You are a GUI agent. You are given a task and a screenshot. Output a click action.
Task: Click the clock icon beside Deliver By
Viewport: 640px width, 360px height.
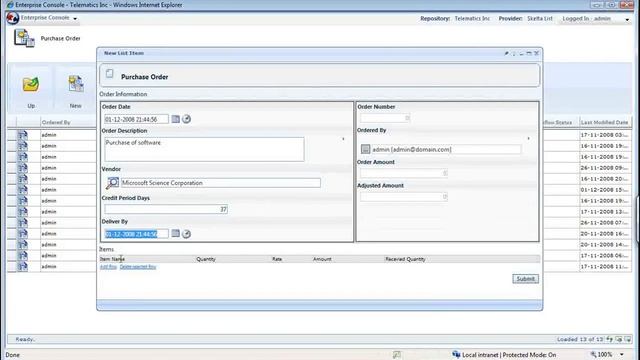point(186,234)
